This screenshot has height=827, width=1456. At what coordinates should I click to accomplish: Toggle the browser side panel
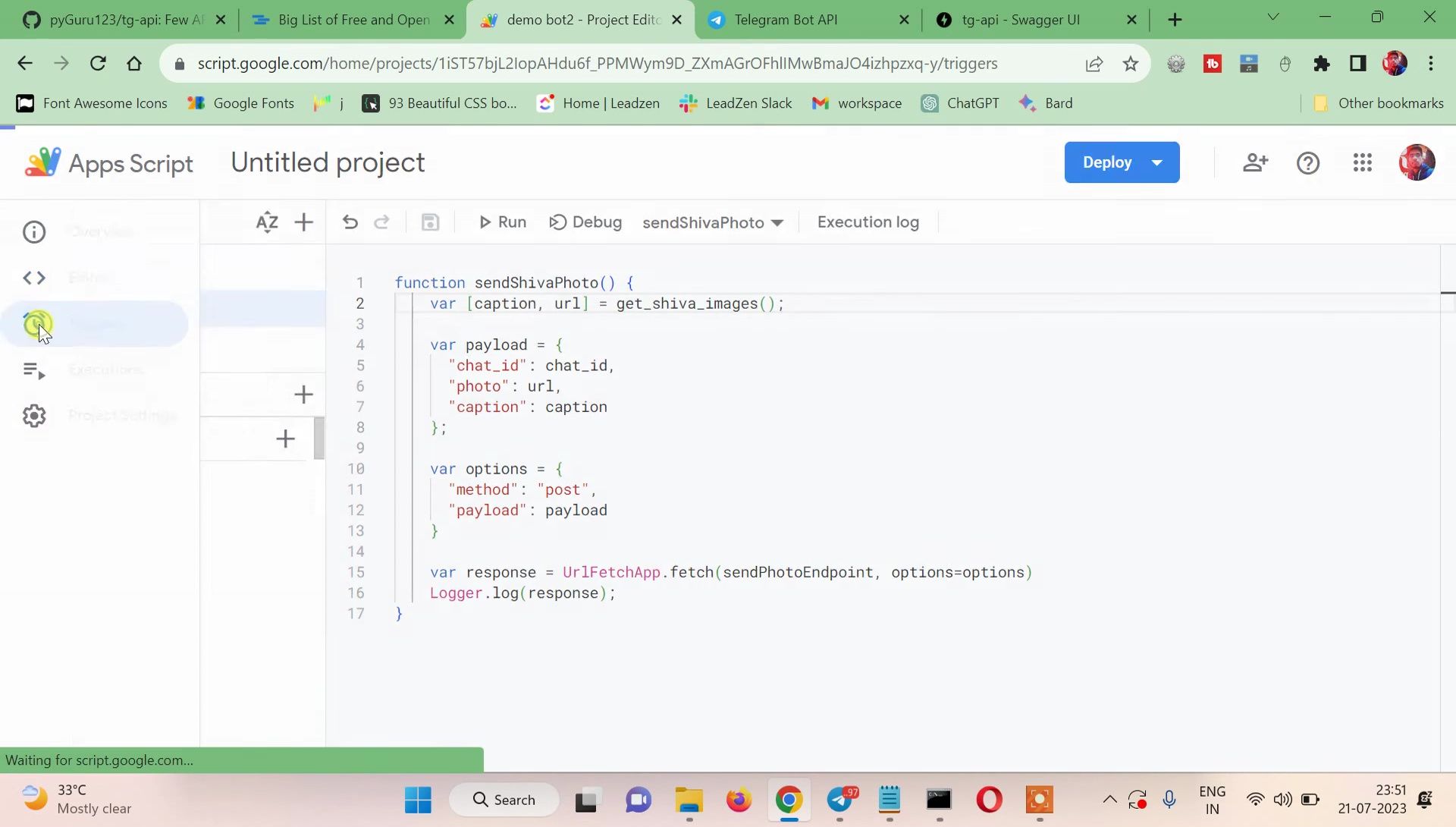pos(1357,64)
